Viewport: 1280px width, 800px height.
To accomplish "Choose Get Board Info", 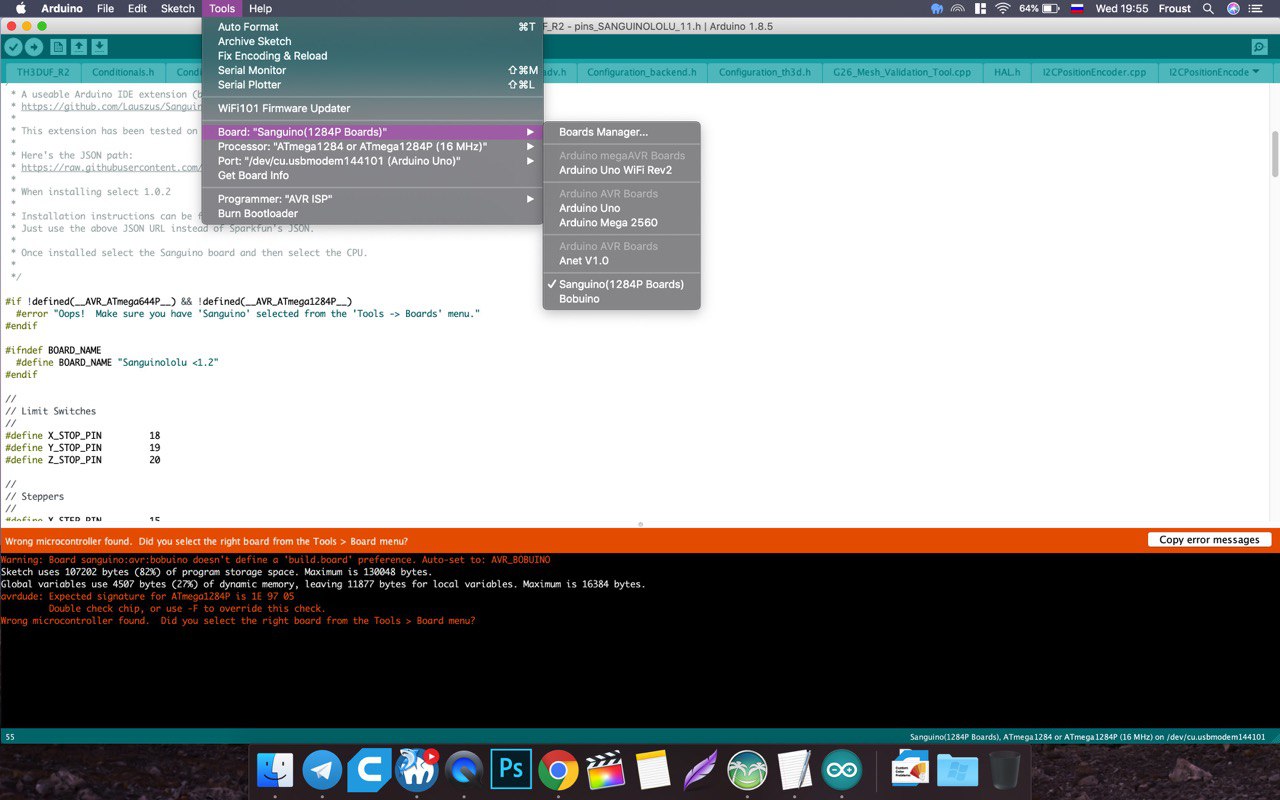I will [x=372, y=175].
